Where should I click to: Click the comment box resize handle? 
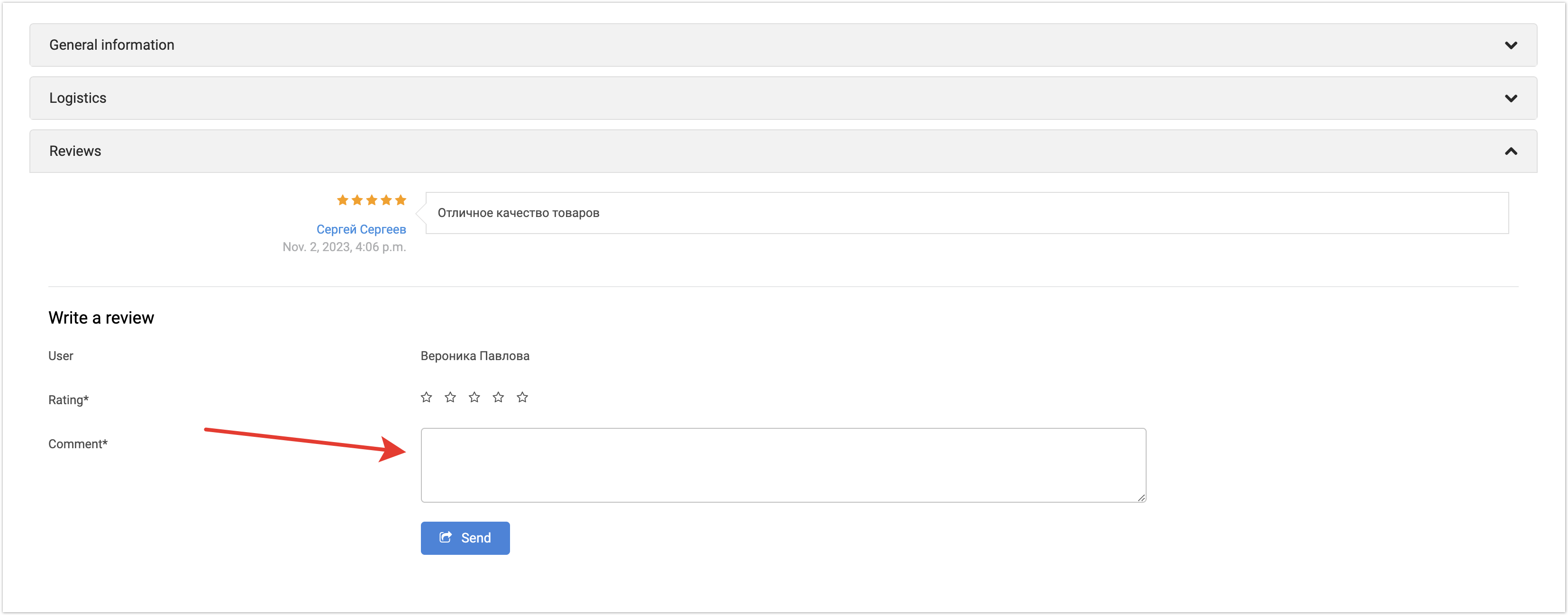tap(1141, 497)
